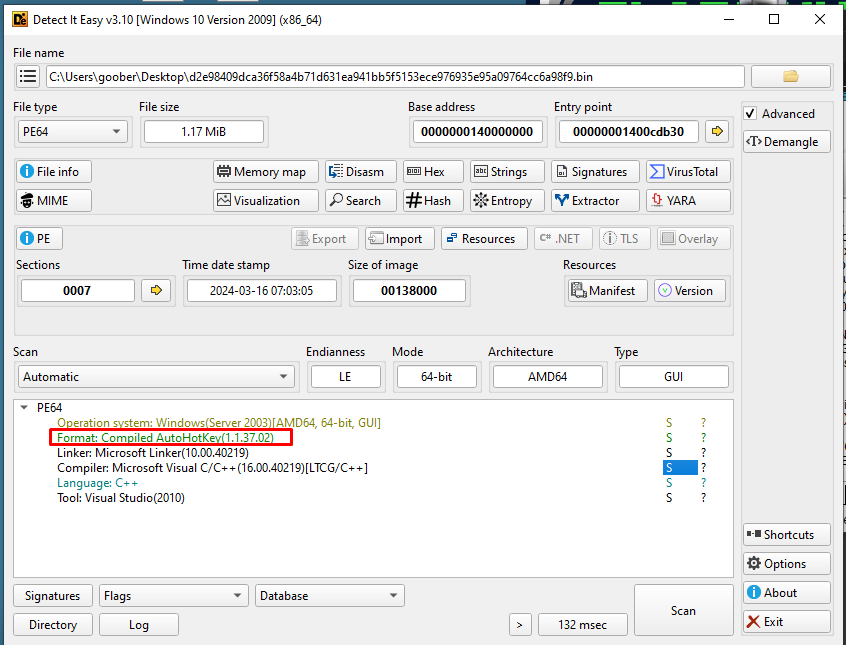
Task: Launch the Disasm view
Action: click(360, 172)
